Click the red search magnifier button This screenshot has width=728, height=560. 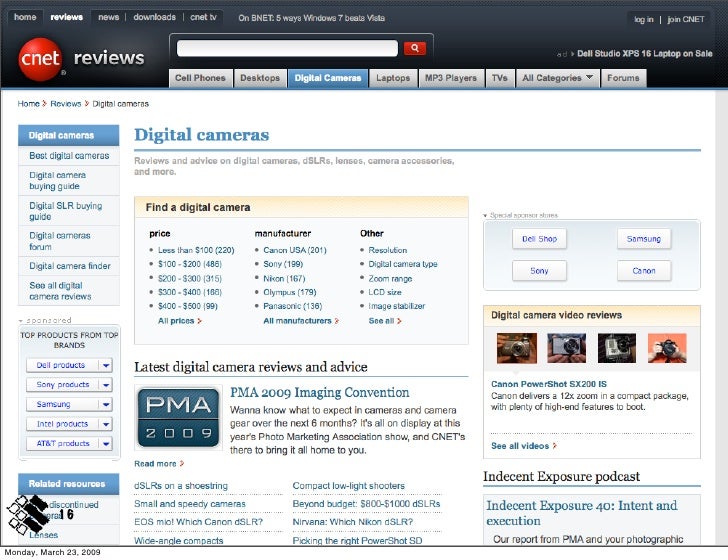pyautogui.click(x=415, y=48)
